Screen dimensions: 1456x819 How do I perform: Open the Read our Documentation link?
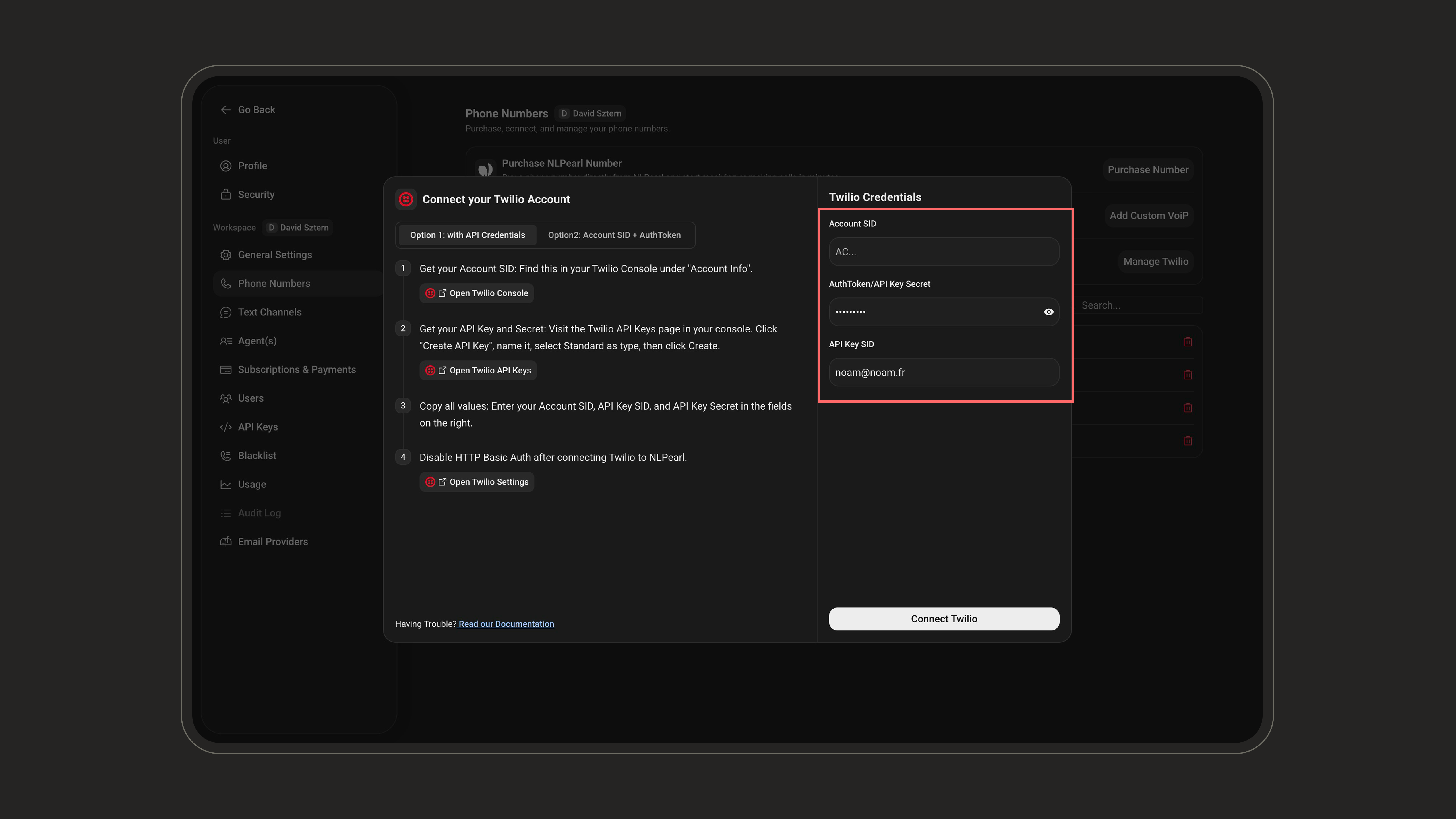point(506,624)
